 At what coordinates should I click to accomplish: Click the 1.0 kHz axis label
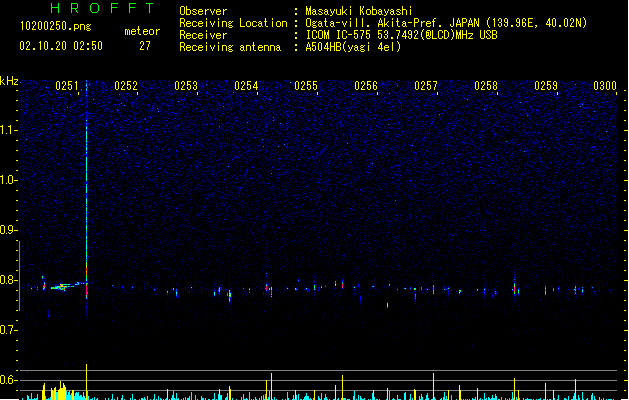coord(8,180)
